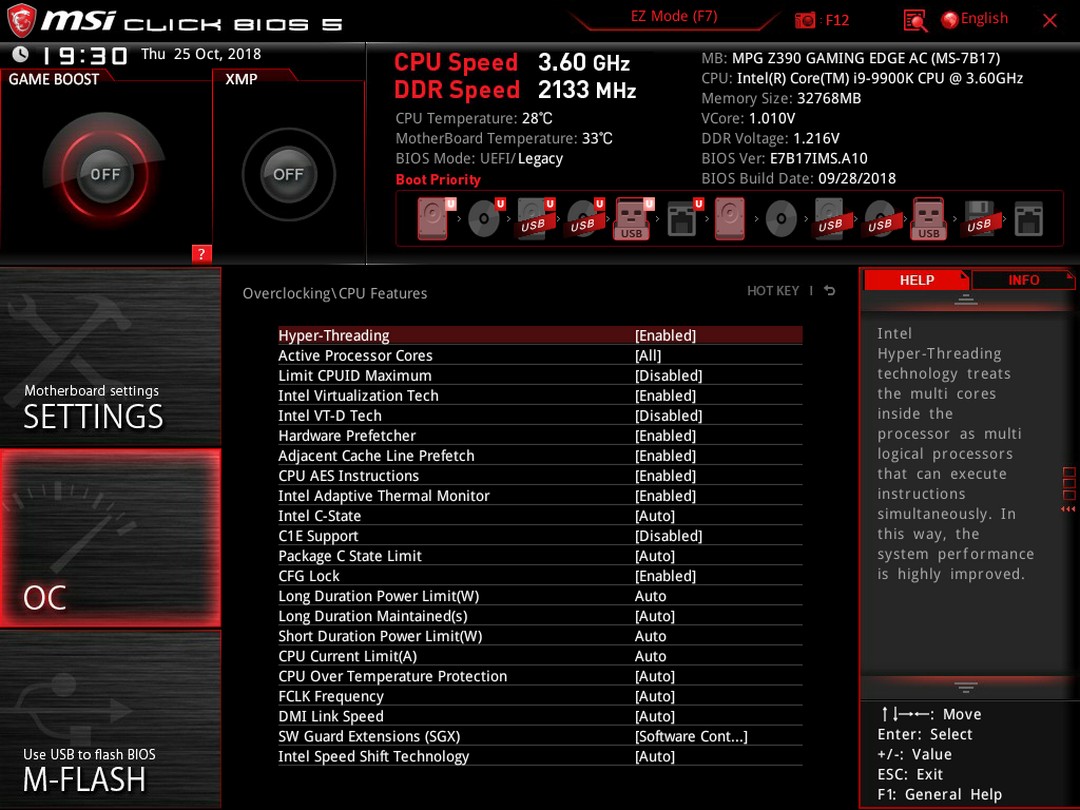Click the F12 screenshot camera icon
The width and height of the screenshot is (1080, 810).
pos(804,20)
